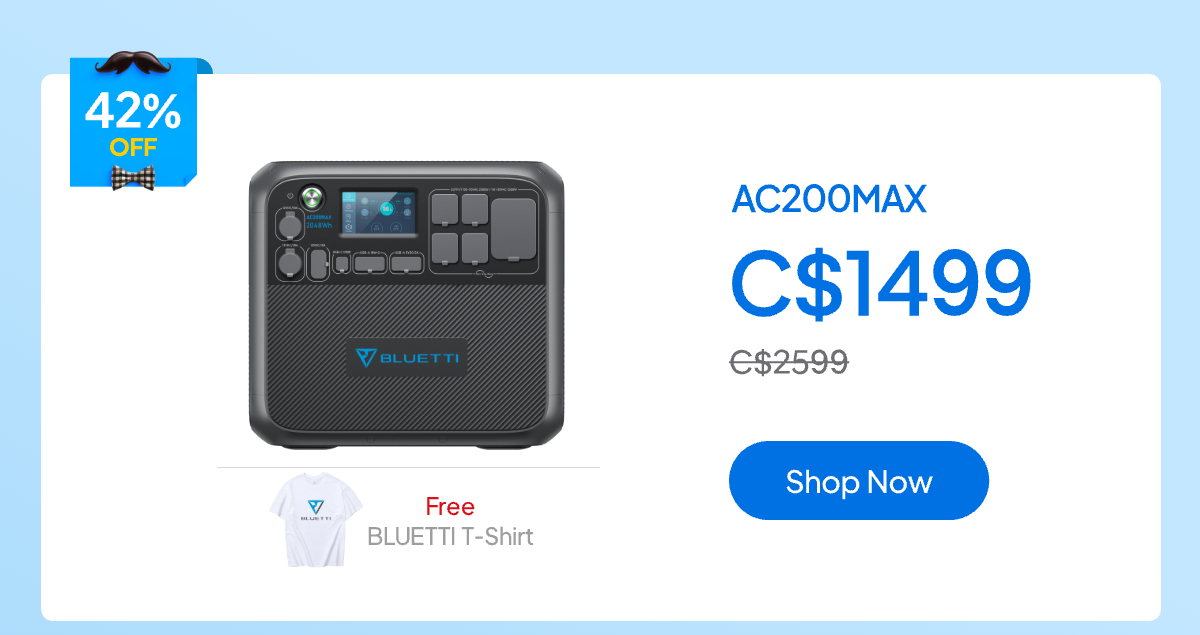This screenshot has width=1200, height=635.
Task: Click the white BLUETTI T-shirt thumbnail
Action: pyautogui.click(x=315, y=522)
